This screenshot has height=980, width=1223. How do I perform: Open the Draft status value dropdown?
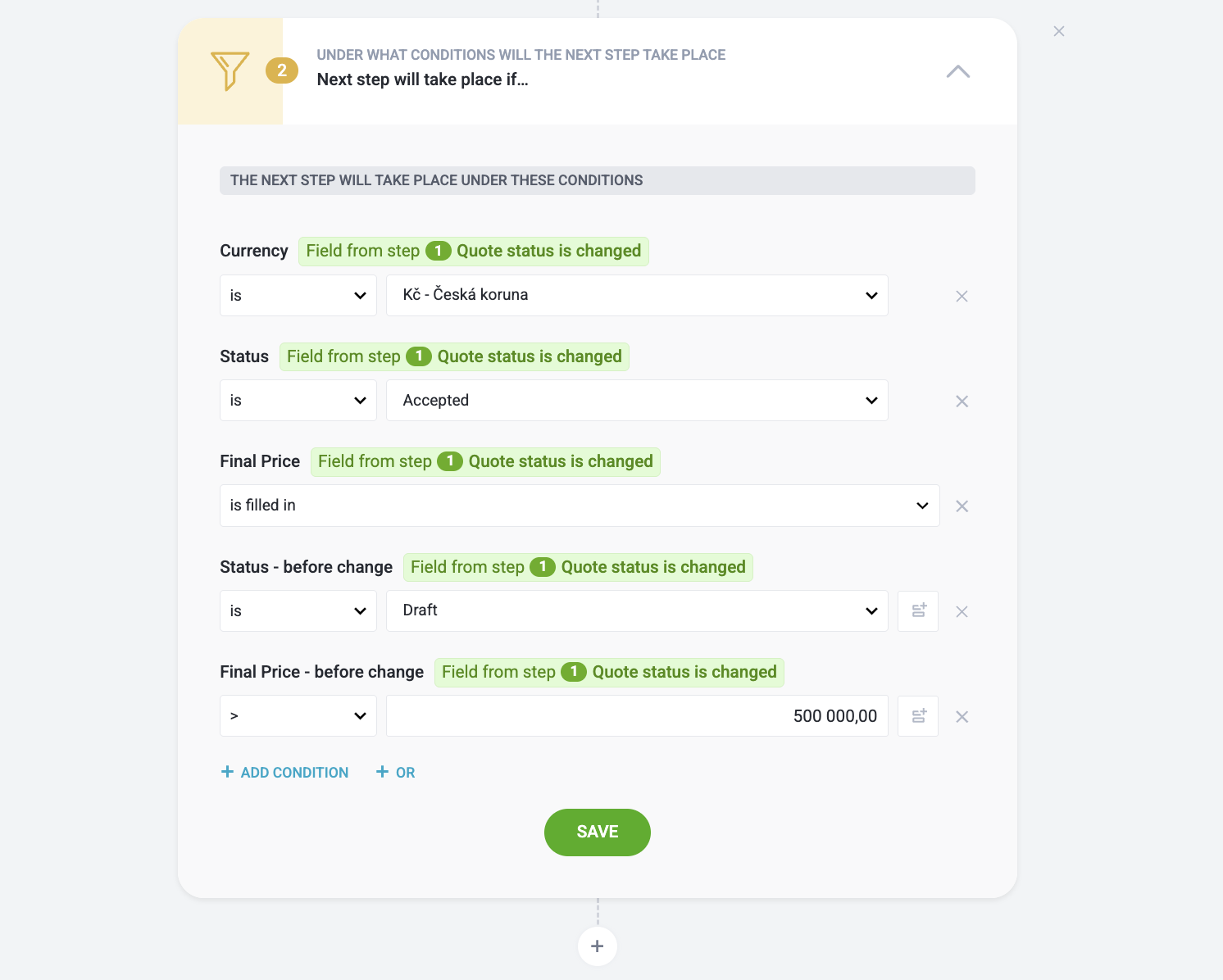coord(637,610)
